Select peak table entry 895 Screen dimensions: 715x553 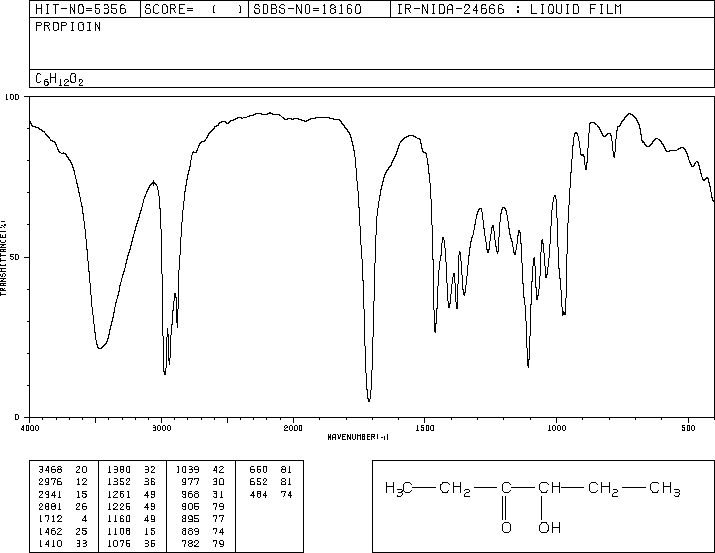click(x=190, y=519)
